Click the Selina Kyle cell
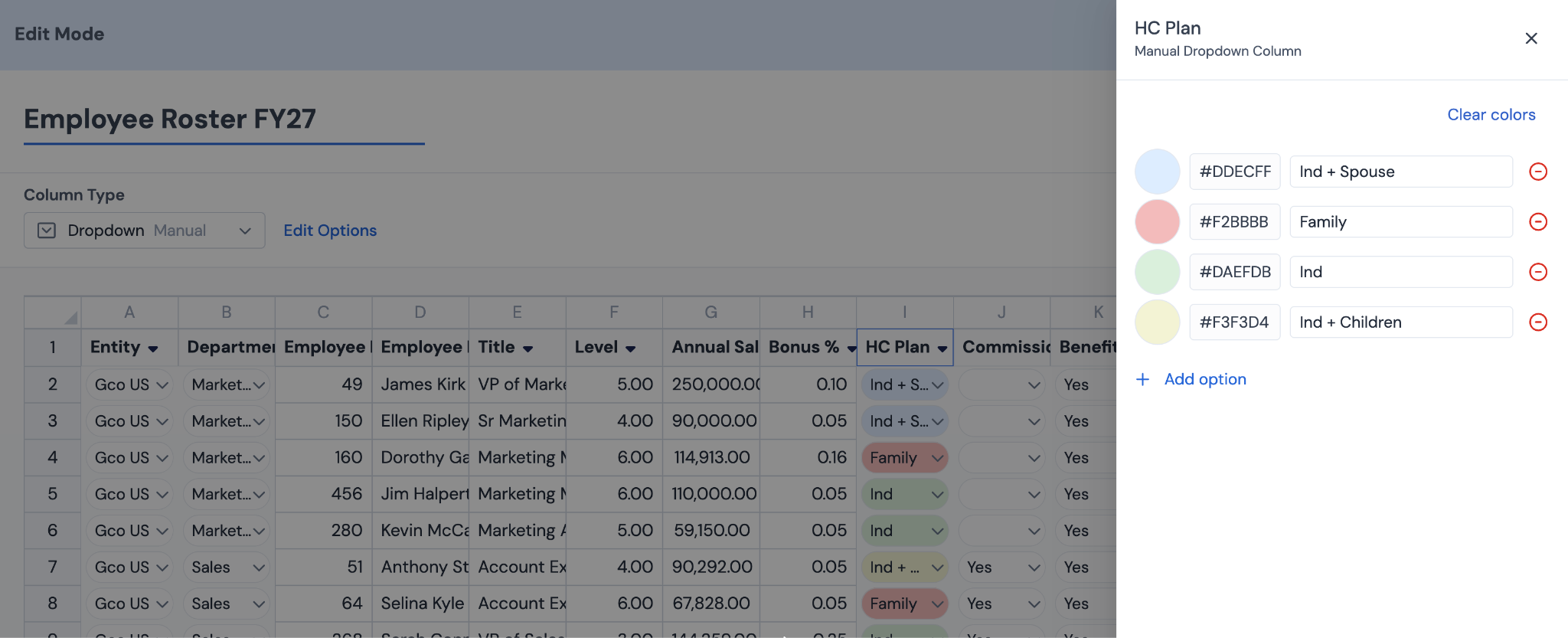1568x638 pixels. click(x=420, y=604)
